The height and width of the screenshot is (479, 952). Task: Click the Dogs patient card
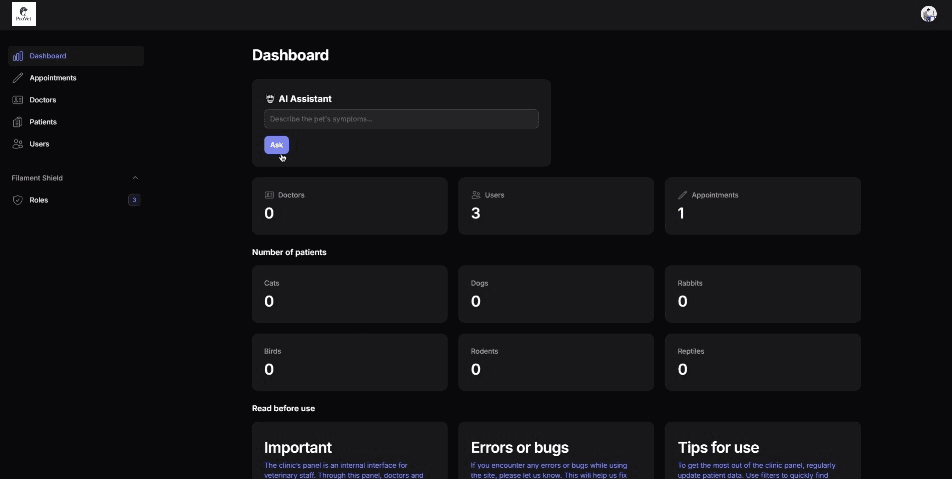point(556,294)
